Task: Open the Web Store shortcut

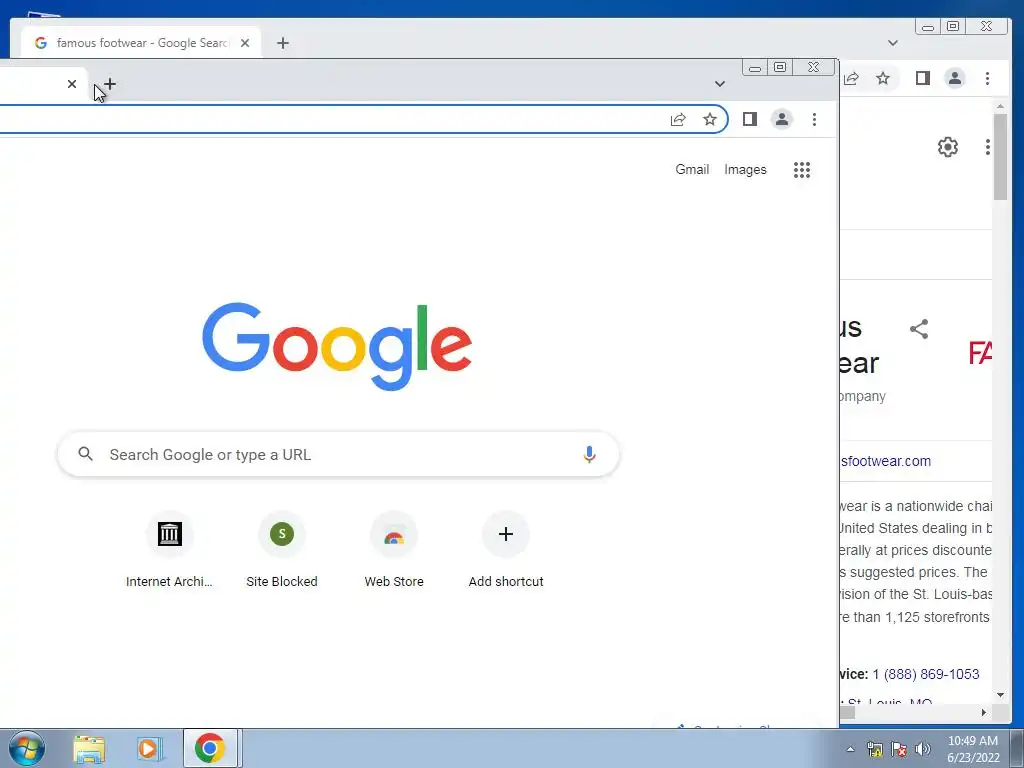Action: 394,551
